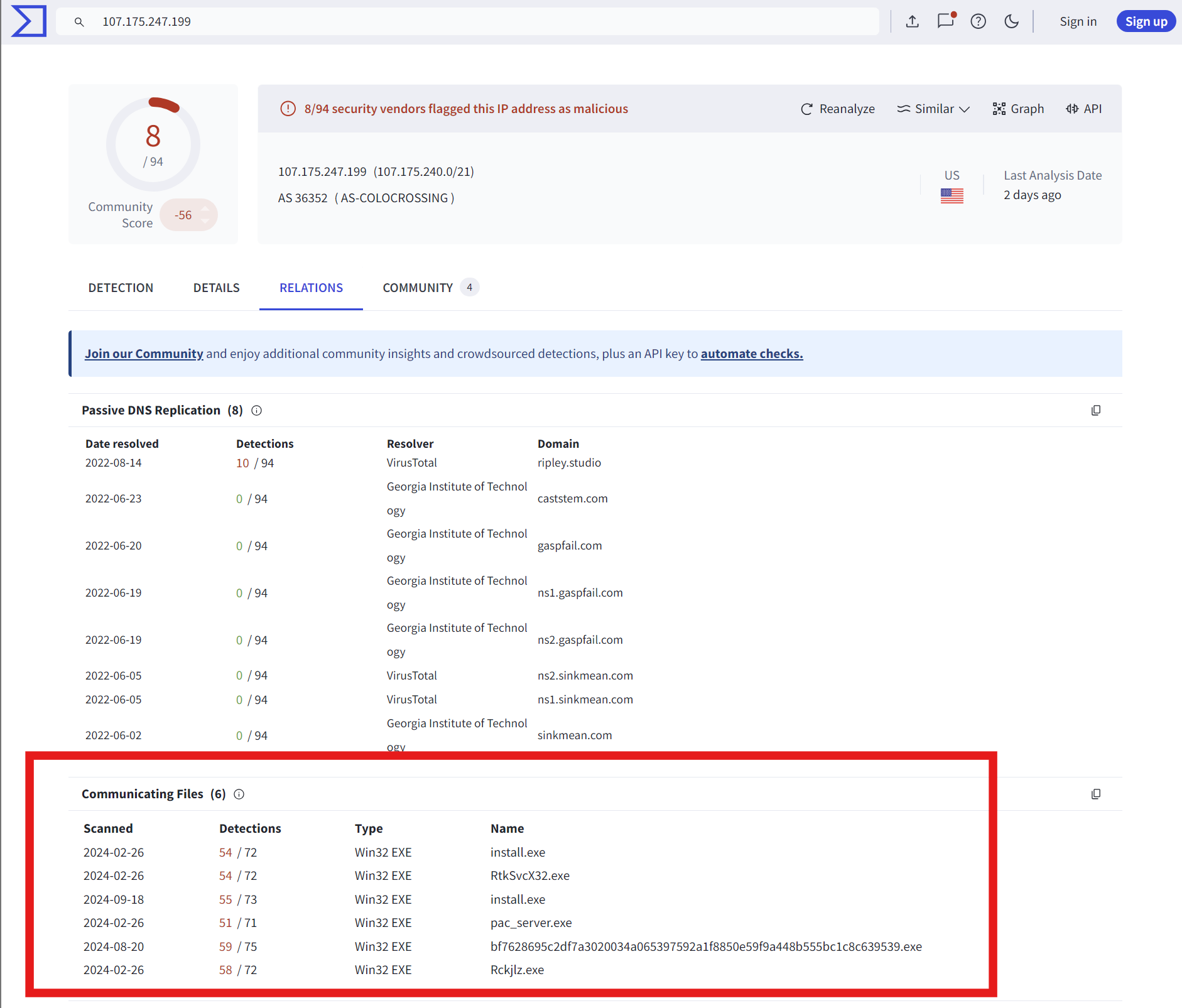Click the '2 days ago' analysis date
This screenshot has height=1008, width=1182.
coord(1033,195)
